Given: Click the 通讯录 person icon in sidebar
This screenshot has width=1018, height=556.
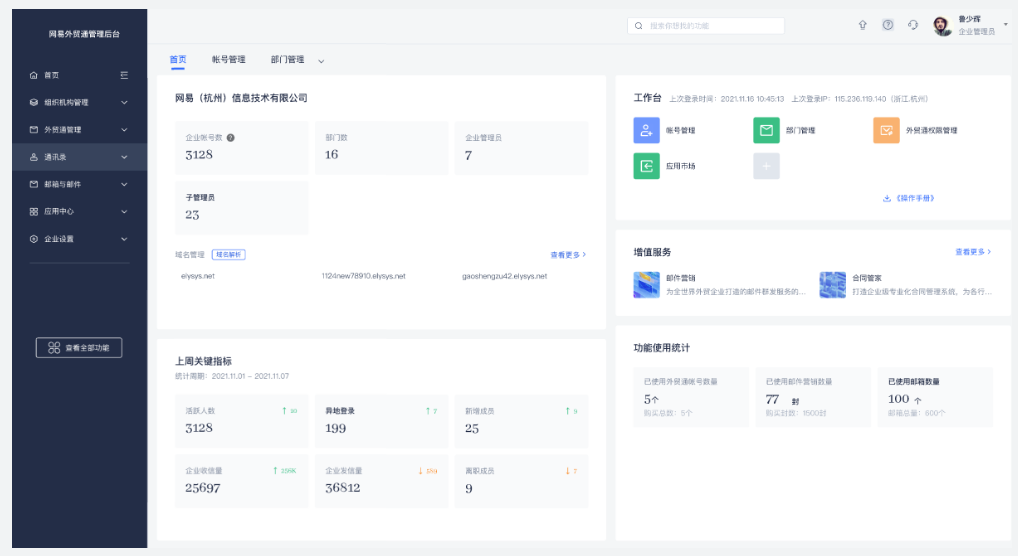Looking at the screenshot, I should 34,157.
